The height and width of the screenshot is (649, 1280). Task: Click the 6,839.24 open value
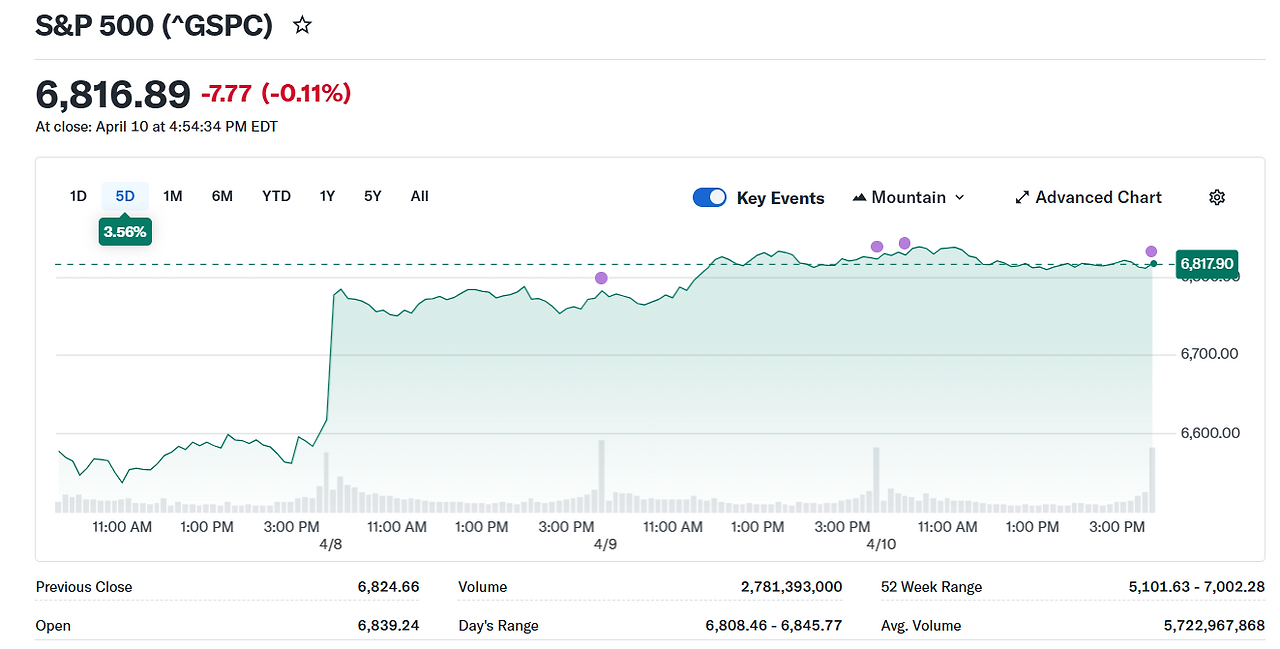[x=388, y=626]
